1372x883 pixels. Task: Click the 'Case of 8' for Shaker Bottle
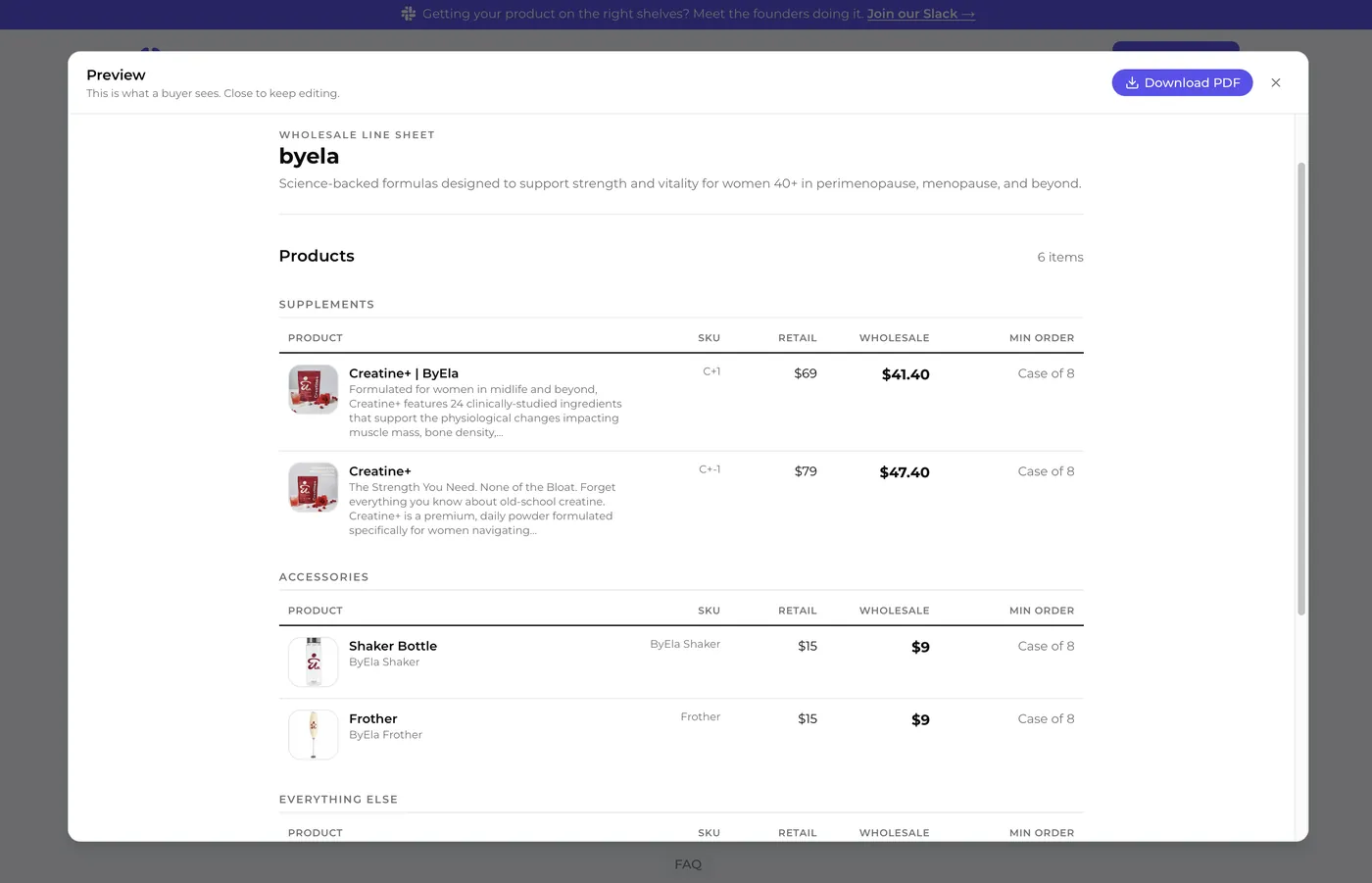coord(1046,646)
